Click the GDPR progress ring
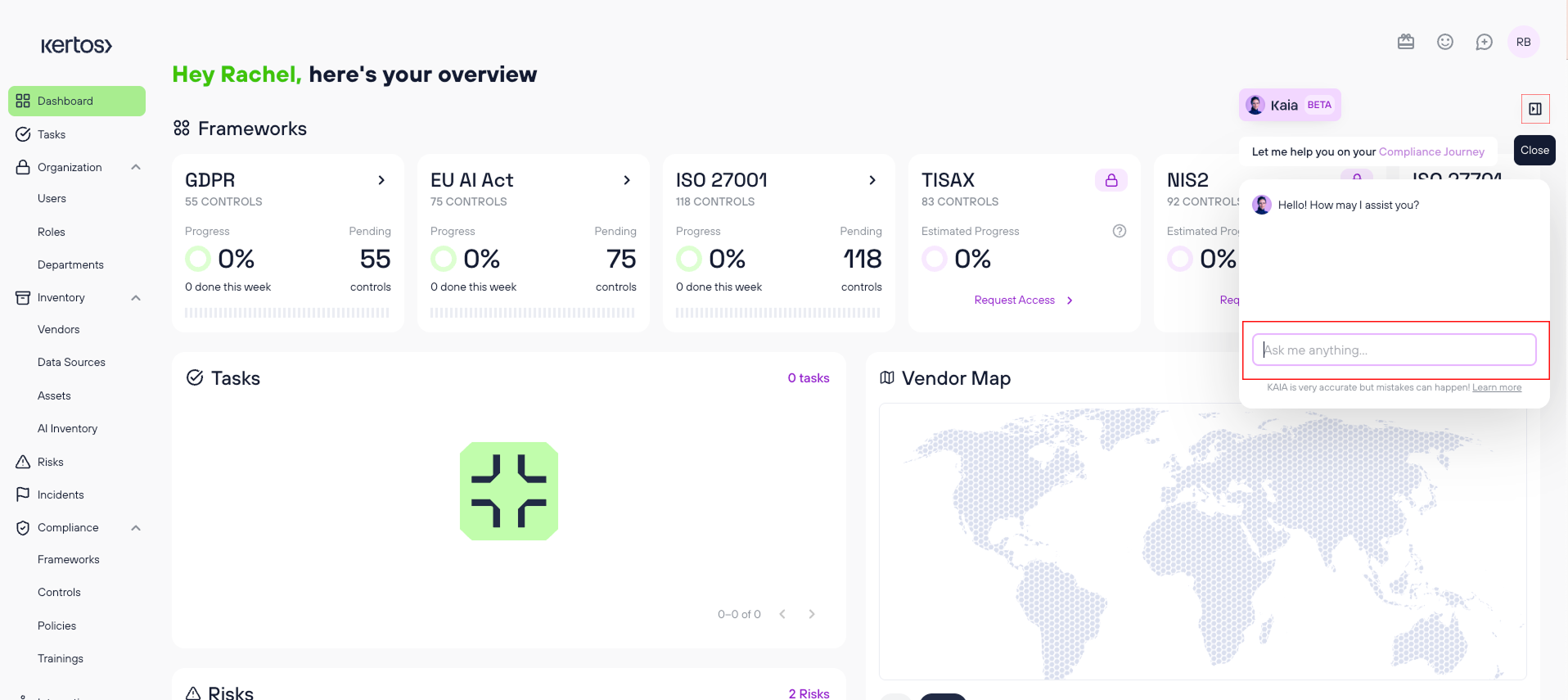Image resolution: width=1568 pixels, height=700 pixels. (198, 259)
